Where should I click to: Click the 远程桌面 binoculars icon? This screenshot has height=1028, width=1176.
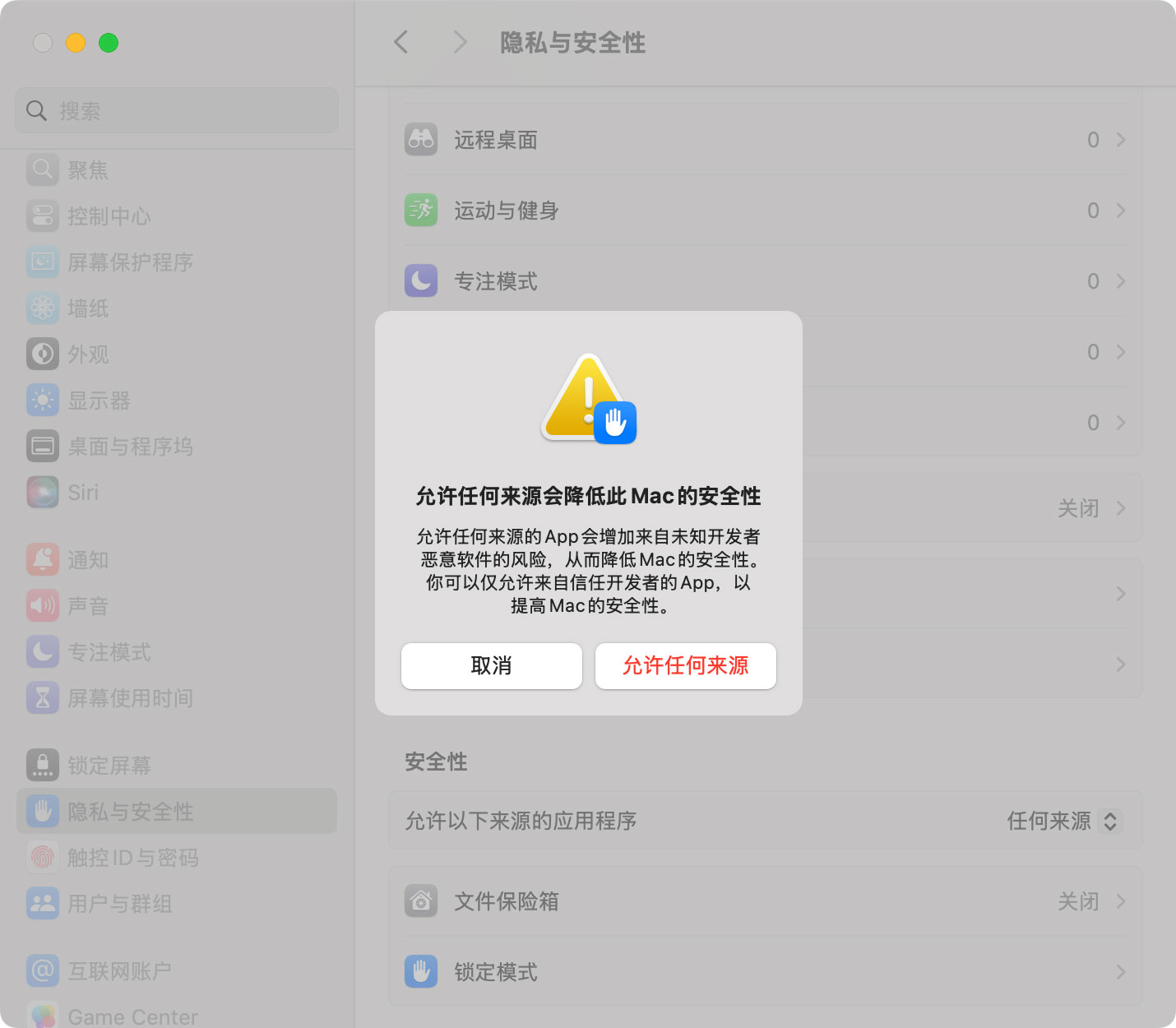[420, 139]
